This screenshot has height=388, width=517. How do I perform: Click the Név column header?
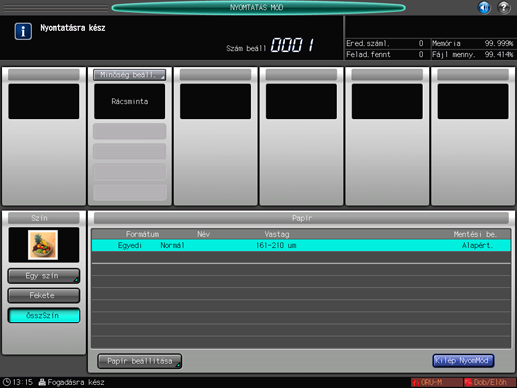point(203,234)
